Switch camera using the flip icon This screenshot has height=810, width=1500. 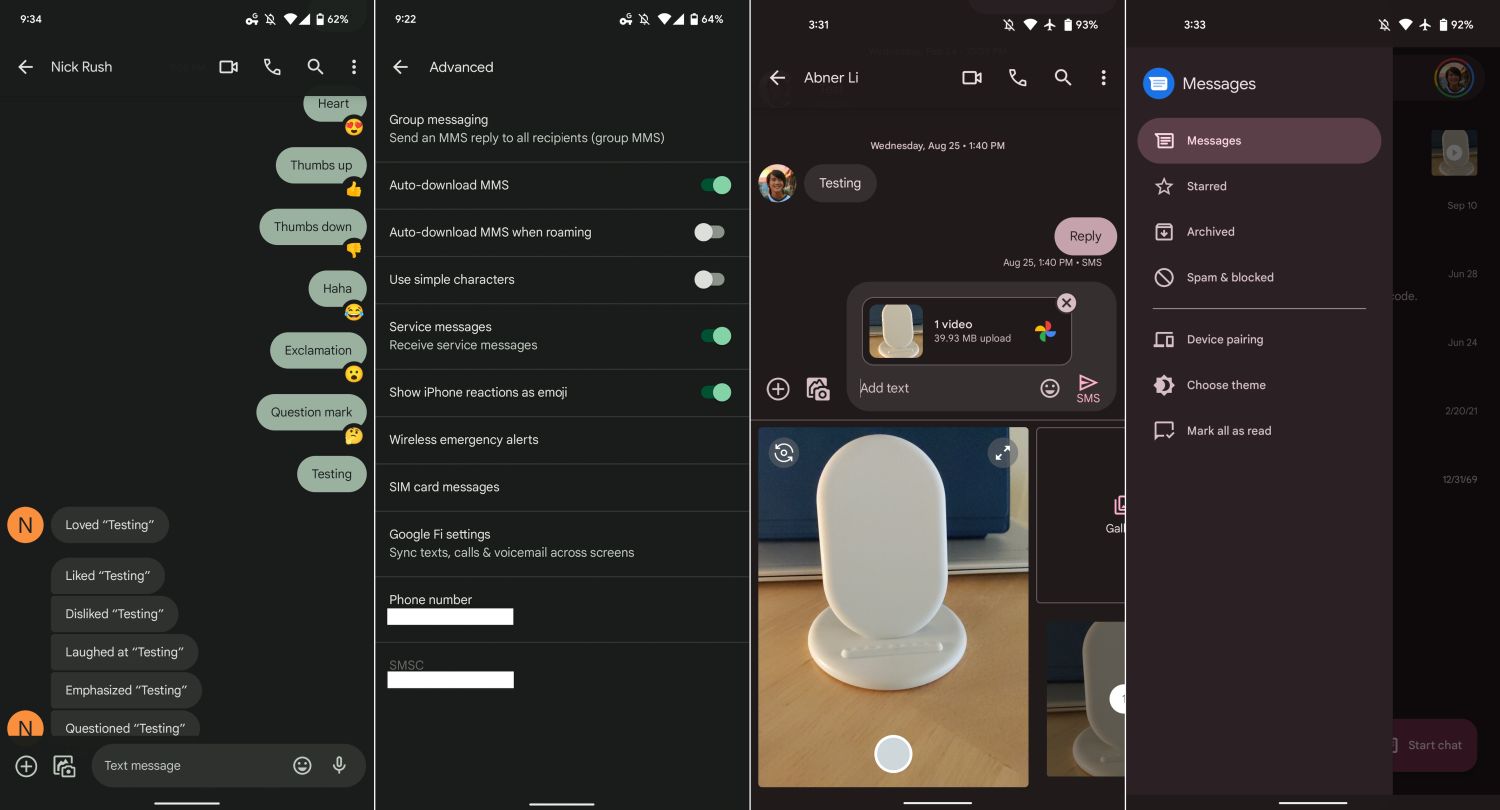(x=784, y=453)
